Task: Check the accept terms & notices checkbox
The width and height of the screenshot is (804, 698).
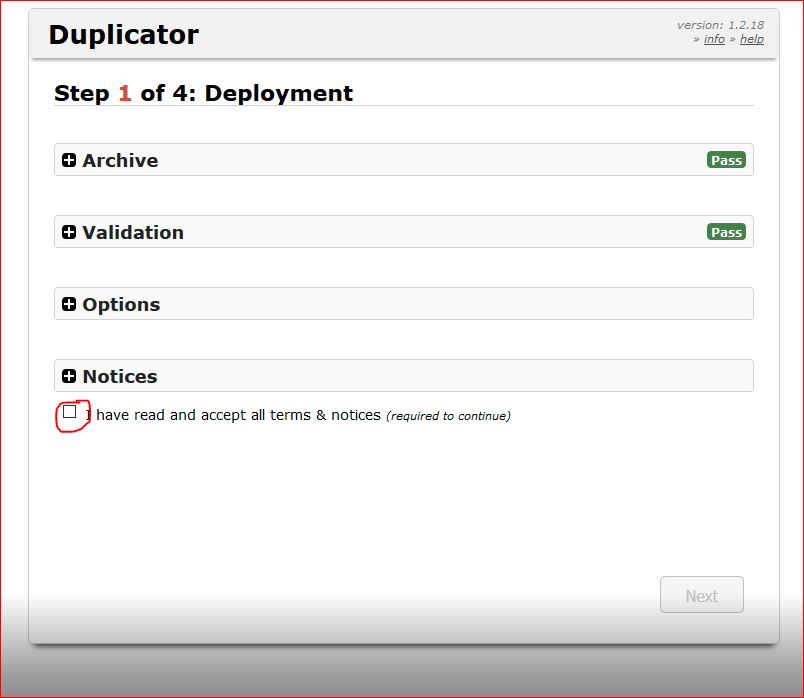Action: coord(69,412)
